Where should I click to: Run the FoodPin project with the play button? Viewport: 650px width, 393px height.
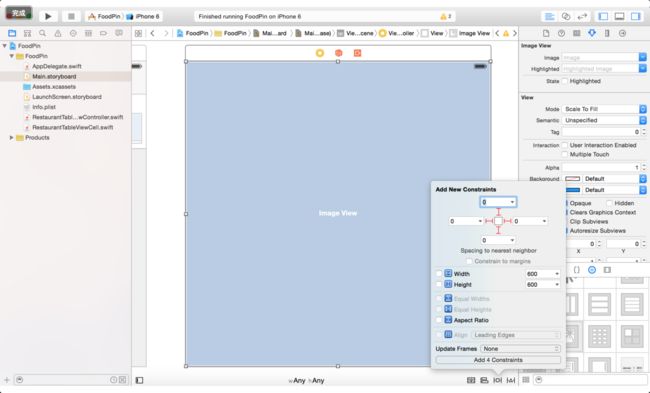(x=48, y=17)
